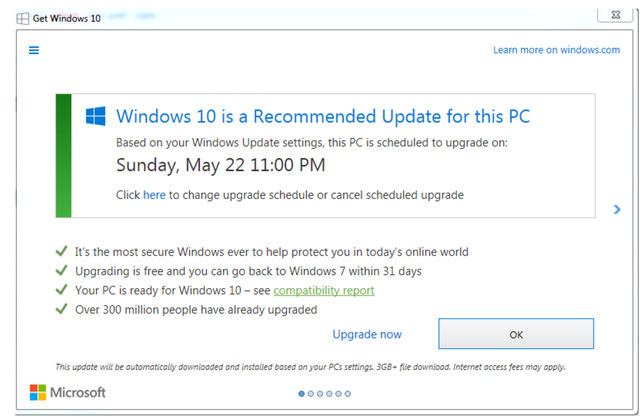
Task: Click the Windows logo in the update banner
Action: tap(96, 116)
